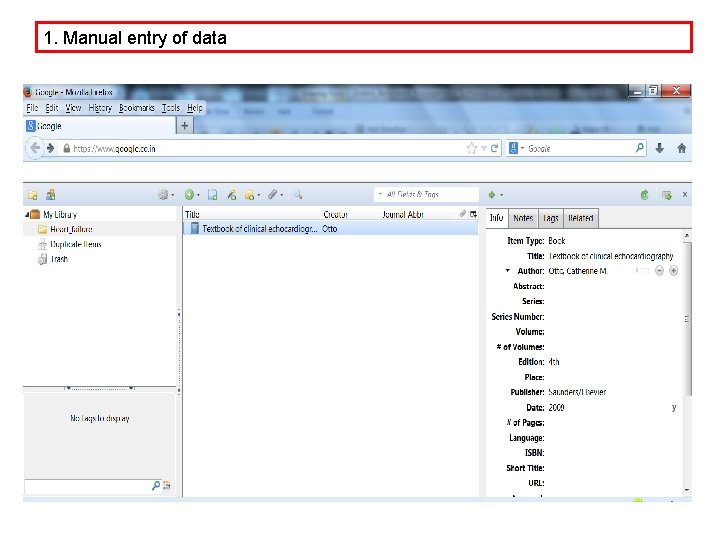Add another author with the plus button
This screenshot has height=540, width=720.
click(x=674, y=271)
